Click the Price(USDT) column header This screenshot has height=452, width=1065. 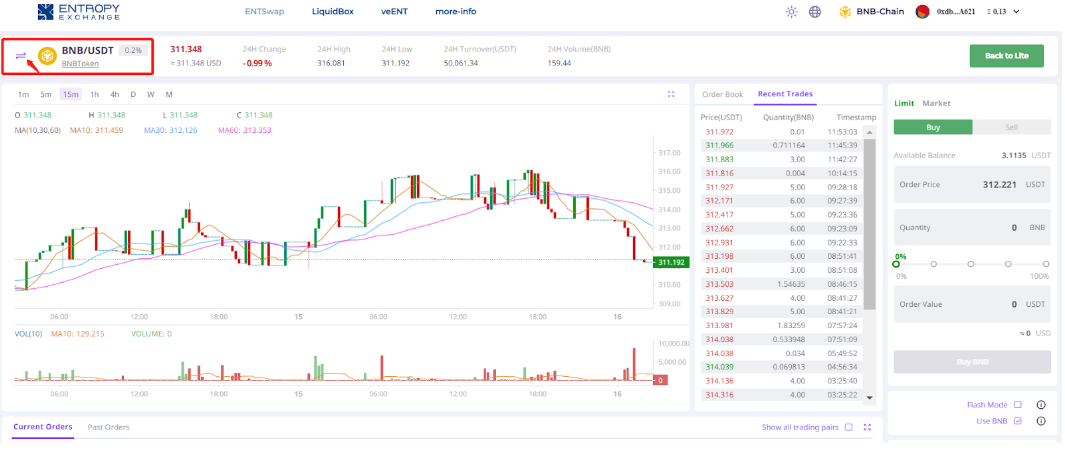(x=722, y=118)
